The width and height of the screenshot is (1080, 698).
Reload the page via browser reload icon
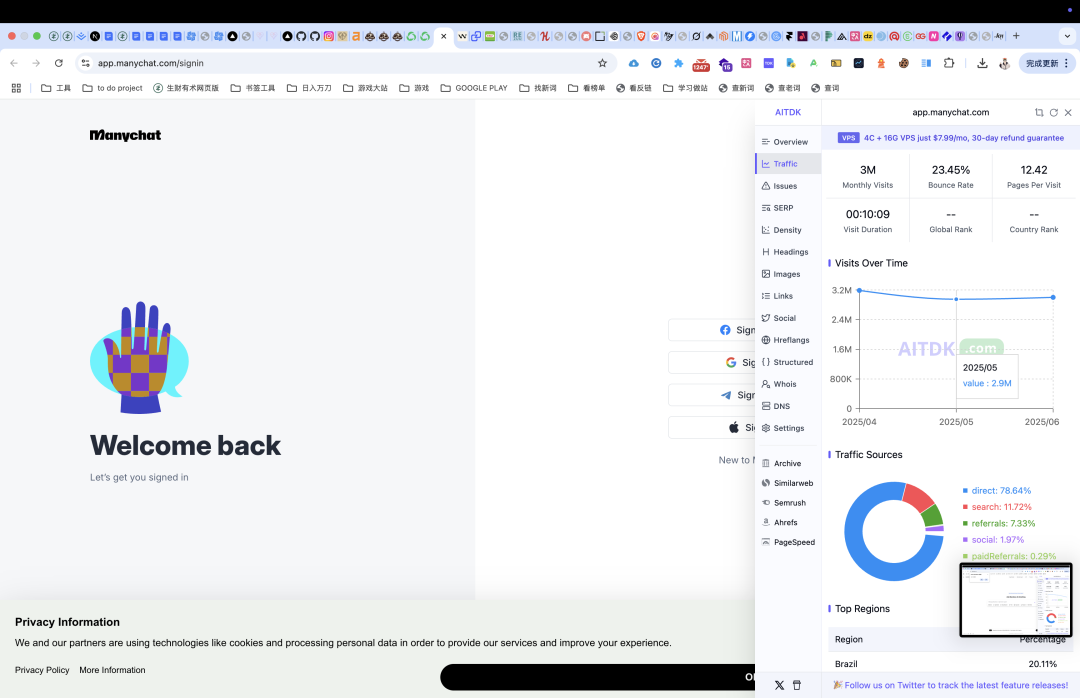click(x=59, y=63)
